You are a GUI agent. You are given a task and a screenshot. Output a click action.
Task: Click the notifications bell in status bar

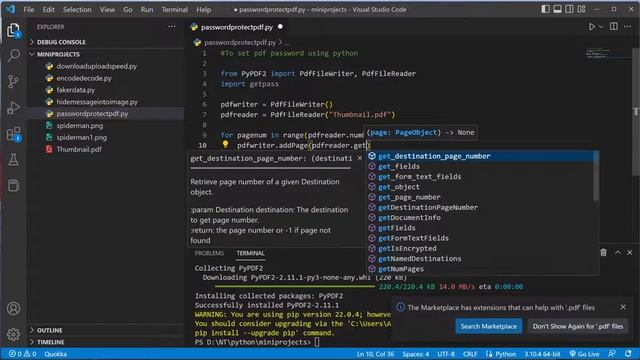tap(628, 354)
